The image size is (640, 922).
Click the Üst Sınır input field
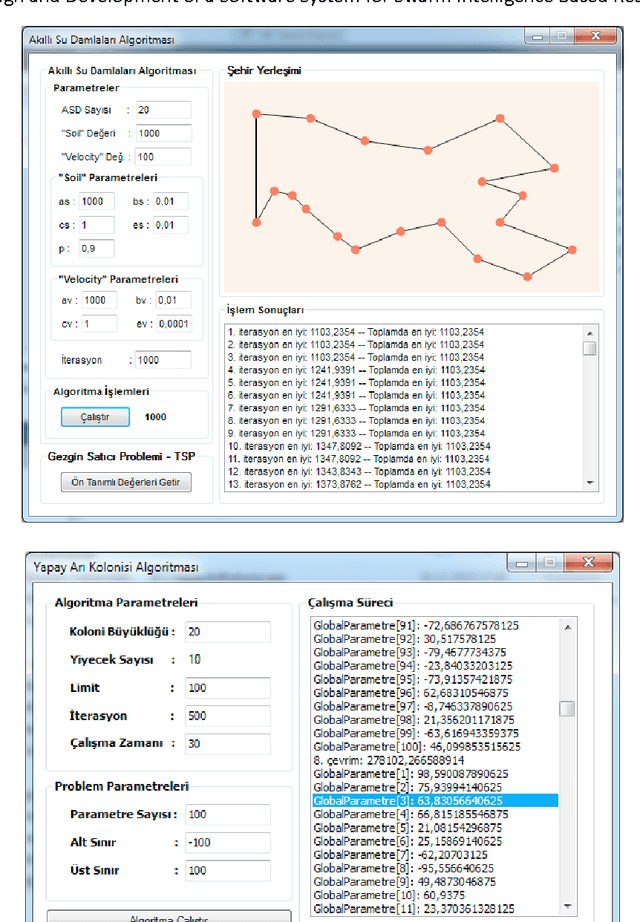(228, 871)
